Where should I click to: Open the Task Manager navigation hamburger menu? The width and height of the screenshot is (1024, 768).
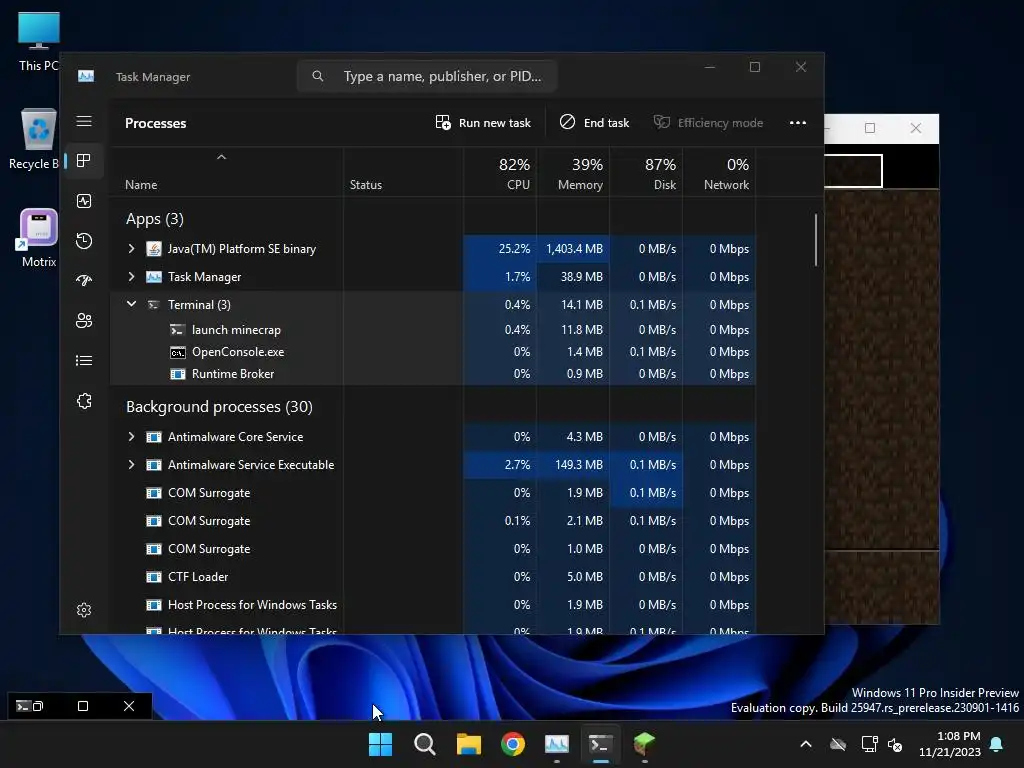(x=84, y=121)
